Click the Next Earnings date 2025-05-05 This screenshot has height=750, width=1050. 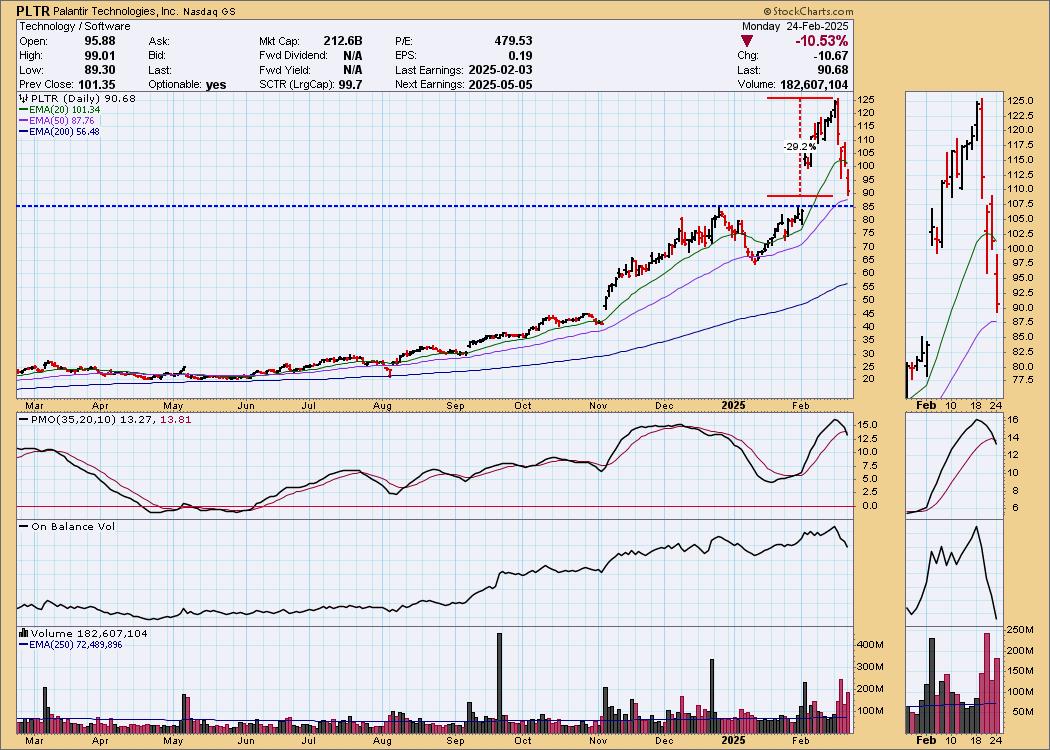point(500,84)
